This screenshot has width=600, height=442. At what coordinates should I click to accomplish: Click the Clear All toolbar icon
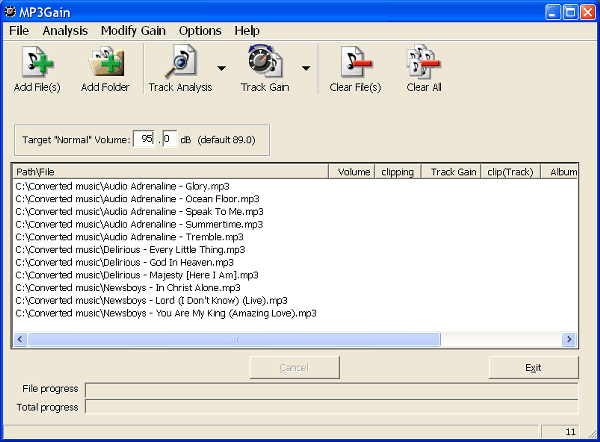pos(424,69)
